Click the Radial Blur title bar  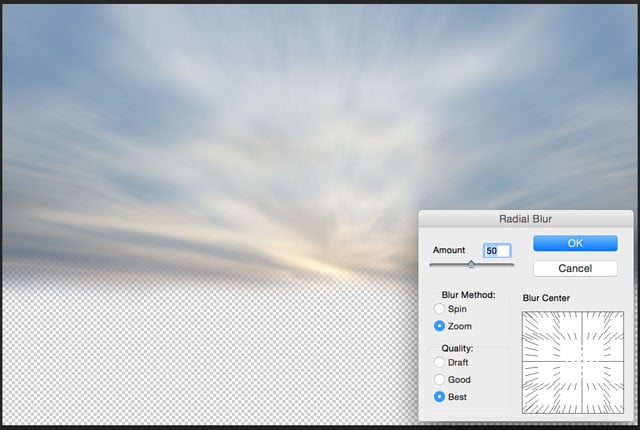tap(526, 219)
